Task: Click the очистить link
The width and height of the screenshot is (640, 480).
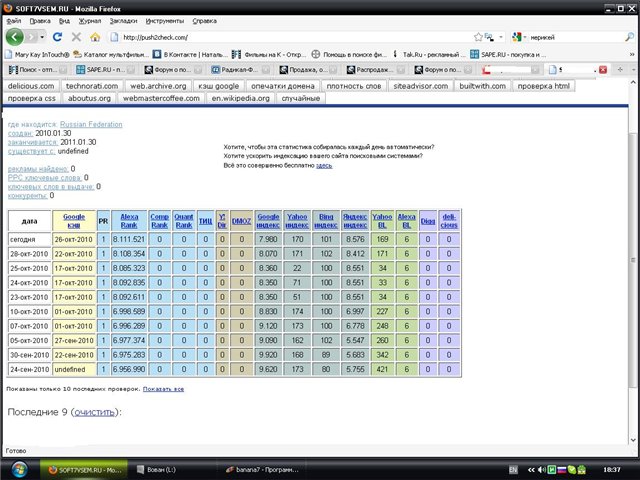Action: tap(93, 411)
